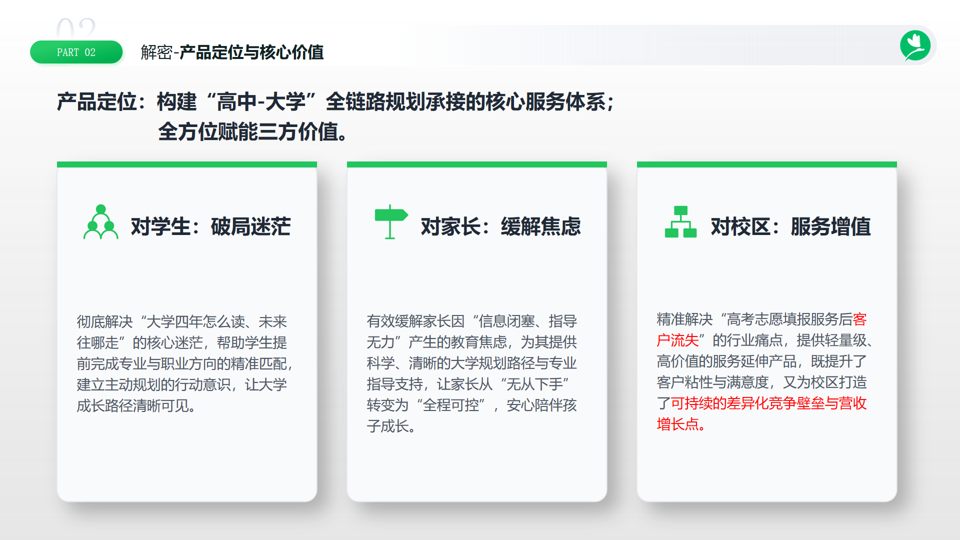Click the signpost icon beside 对家长
Screen dimensions: 960x540
point(391,222)
